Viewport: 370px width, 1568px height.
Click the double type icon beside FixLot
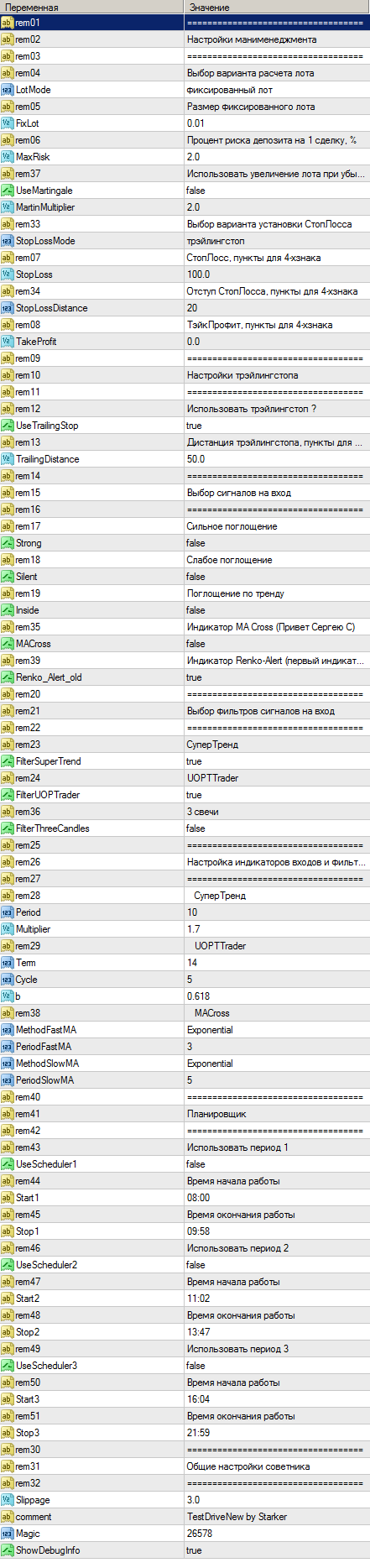pos(8,123)
